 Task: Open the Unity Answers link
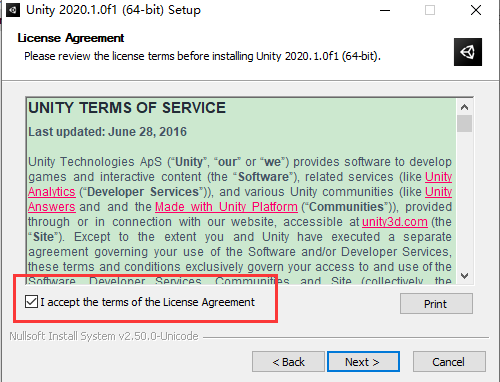pos(52,207)
